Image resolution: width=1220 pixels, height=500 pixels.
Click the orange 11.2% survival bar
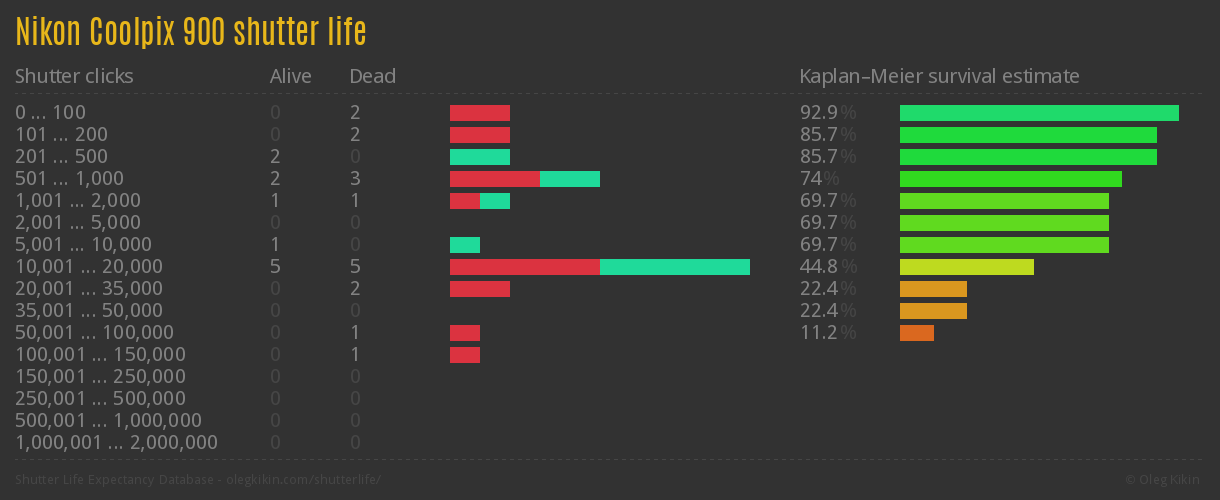(917, 333)
